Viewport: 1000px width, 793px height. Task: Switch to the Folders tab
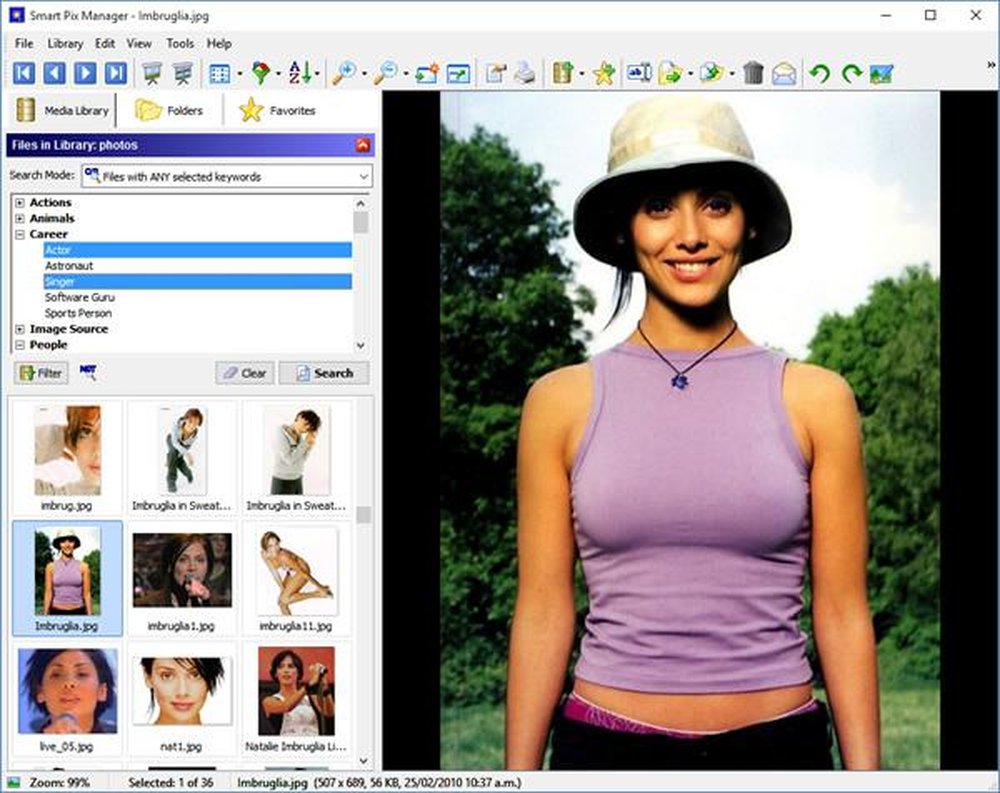click(170, 110)
